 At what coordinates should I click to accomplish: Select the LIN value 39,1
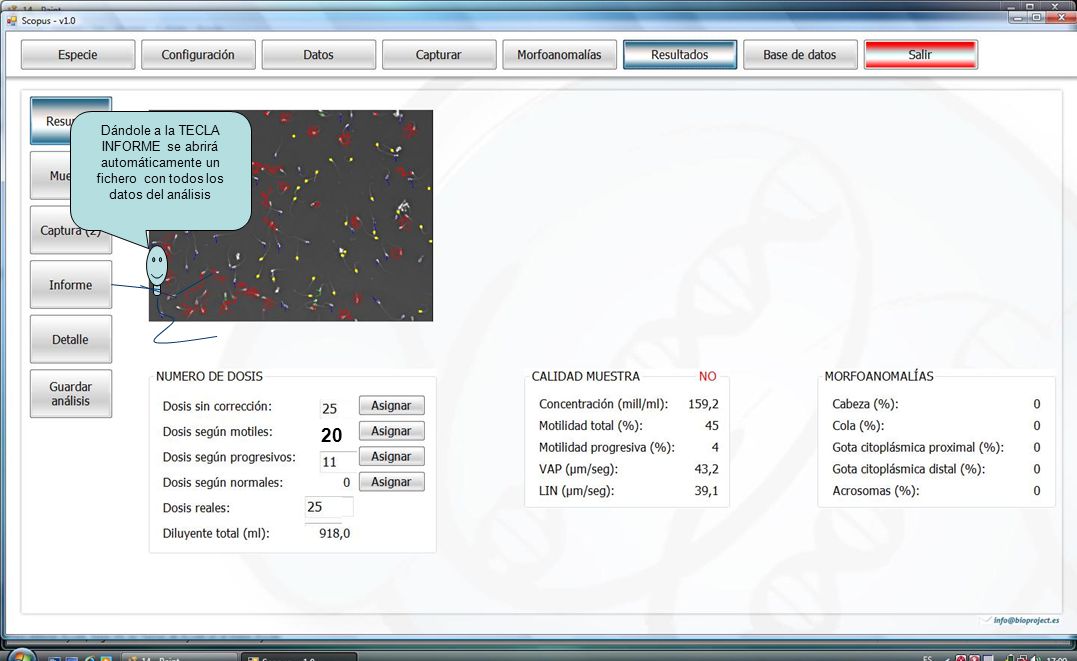click(706, 491)
